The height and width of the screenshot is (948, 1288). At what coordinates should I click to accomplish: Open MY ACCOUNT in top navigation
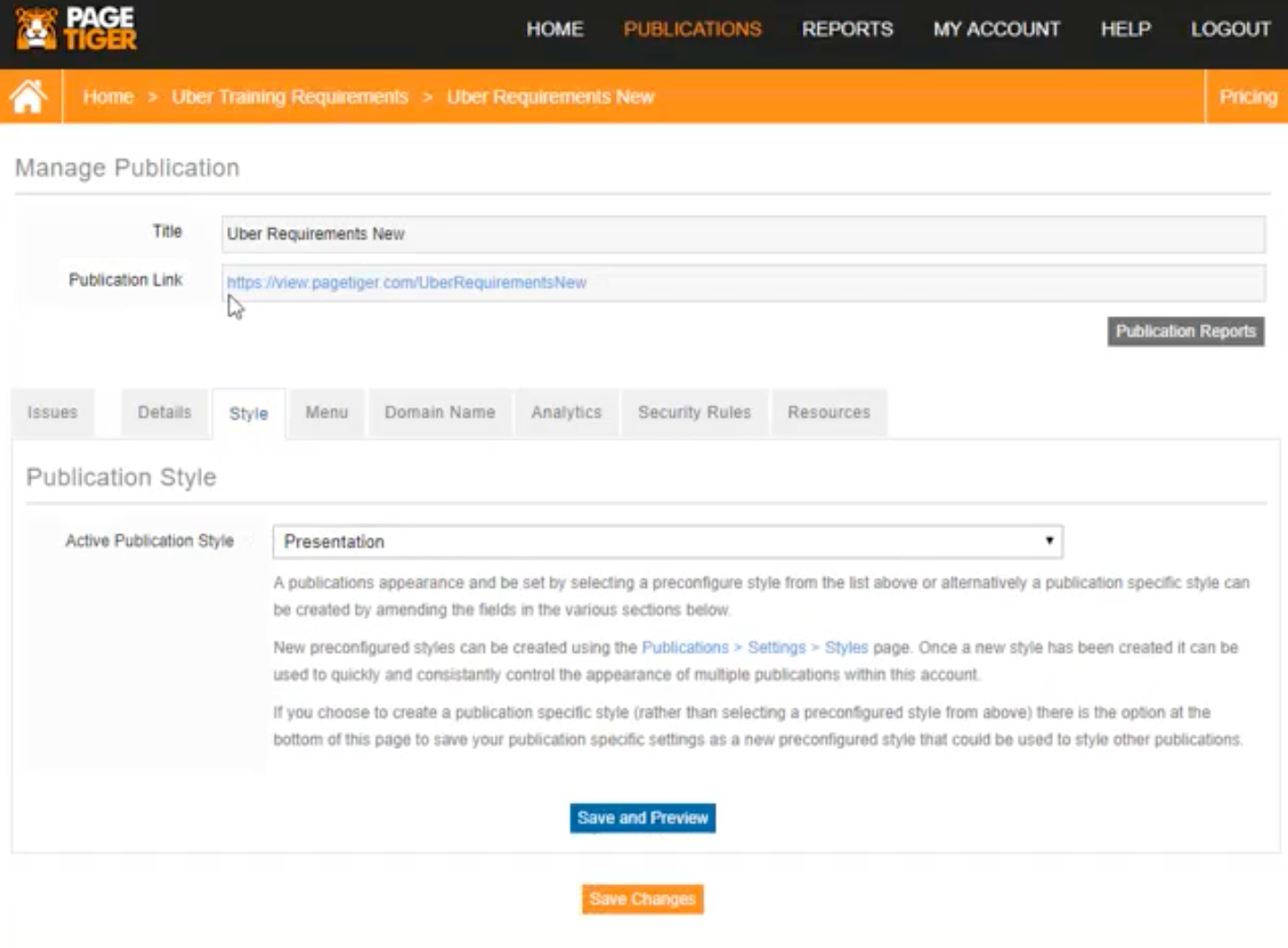996,29
